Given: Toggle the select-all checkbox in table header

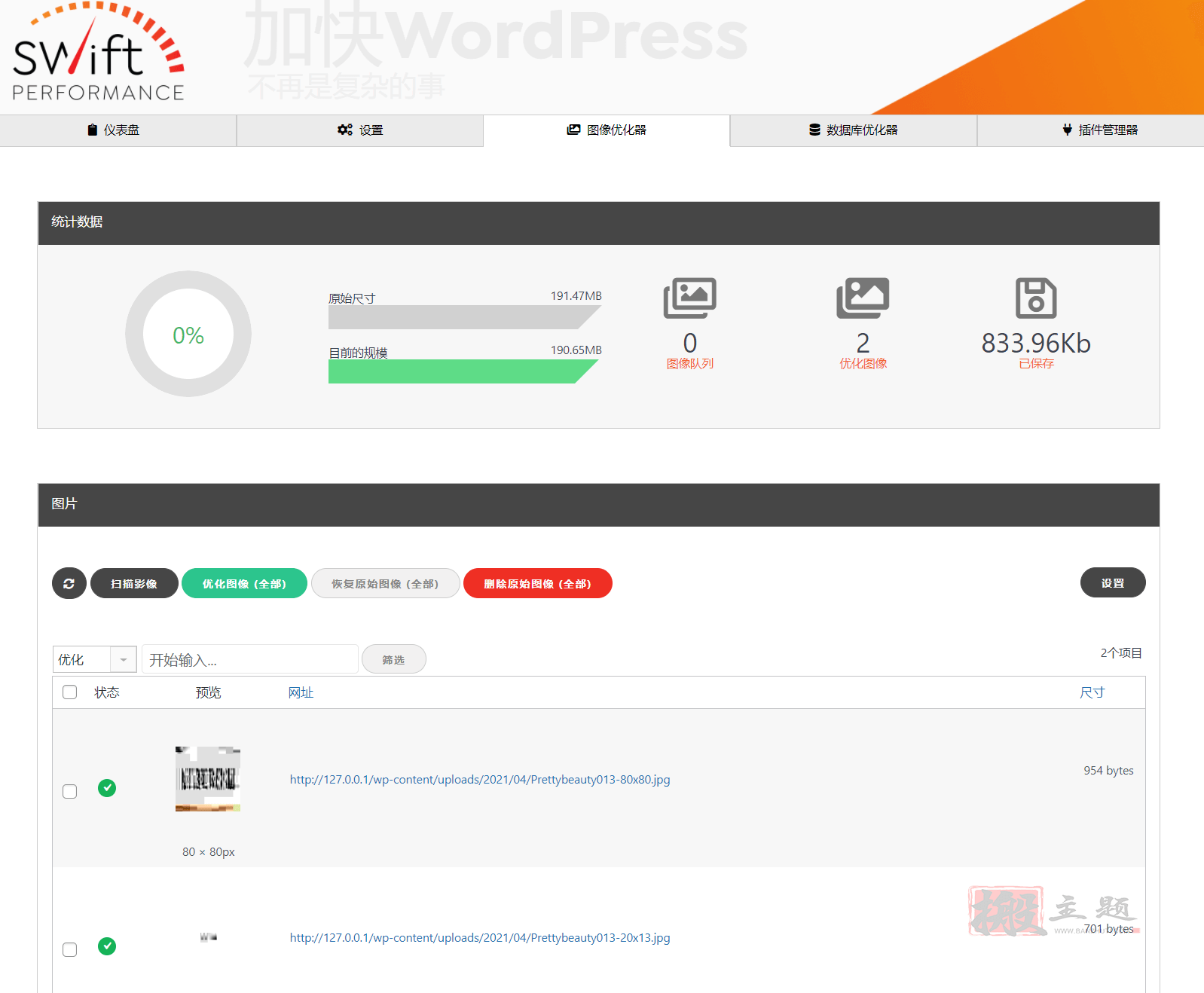Looking at the screenshot, I should coord(69,692).
